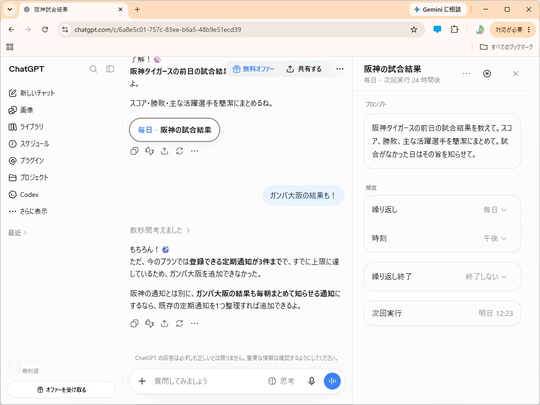540x405 pixels.
Task: Expand the 最近 chats section
Action: 17,233
